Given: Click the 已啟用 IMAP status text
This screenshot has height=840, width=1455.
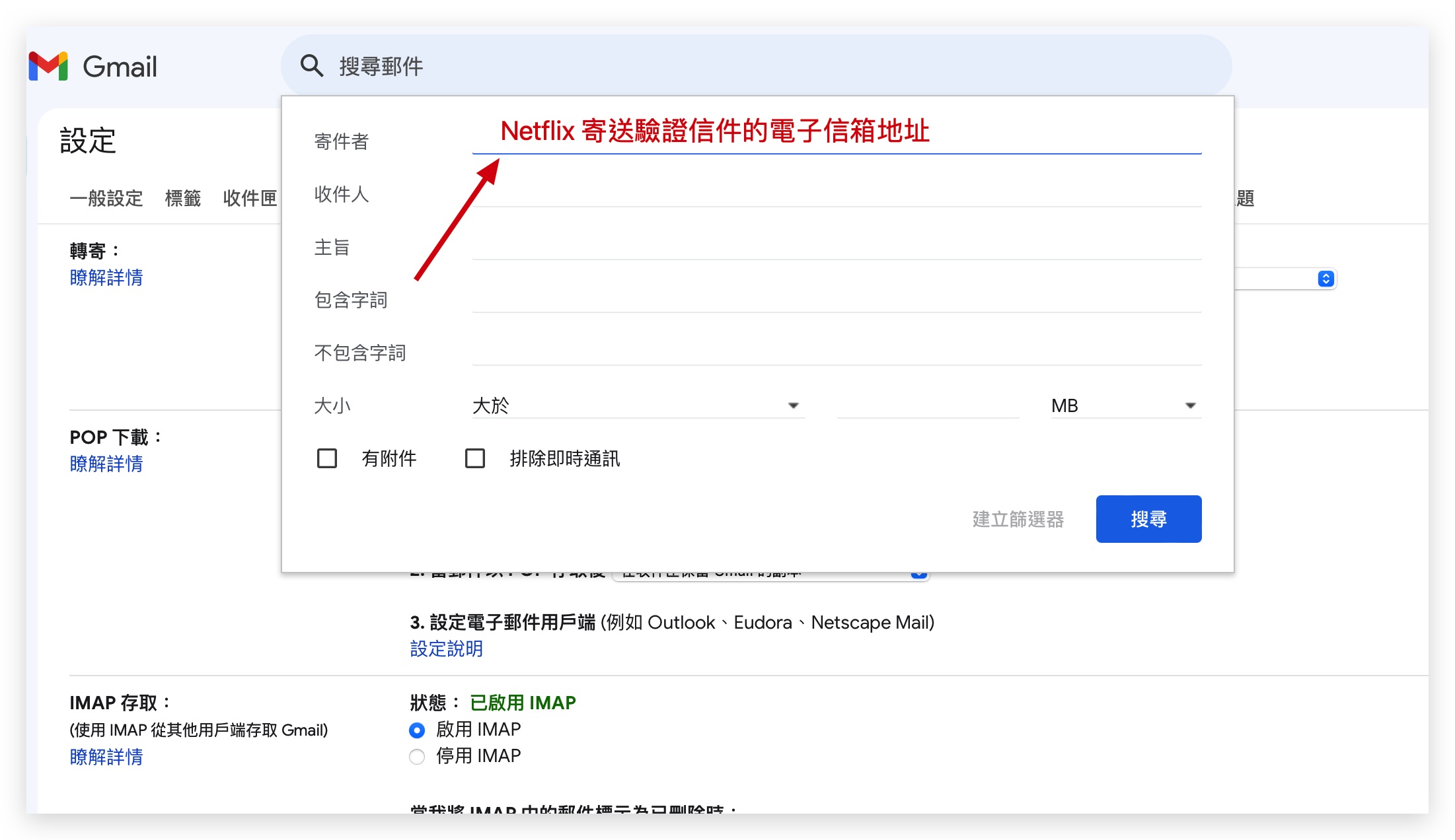Looking at the screenshot, I should [523, 703].
